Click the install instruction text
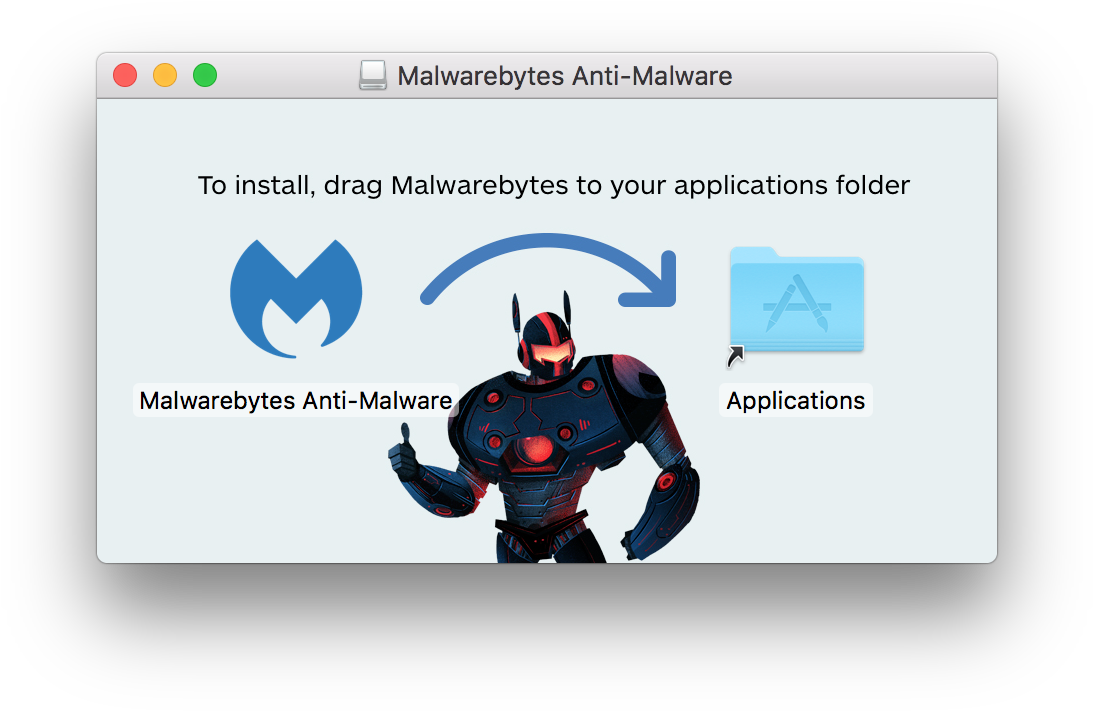This screenshot has height=711, width=1093. [x=554, y=185]
